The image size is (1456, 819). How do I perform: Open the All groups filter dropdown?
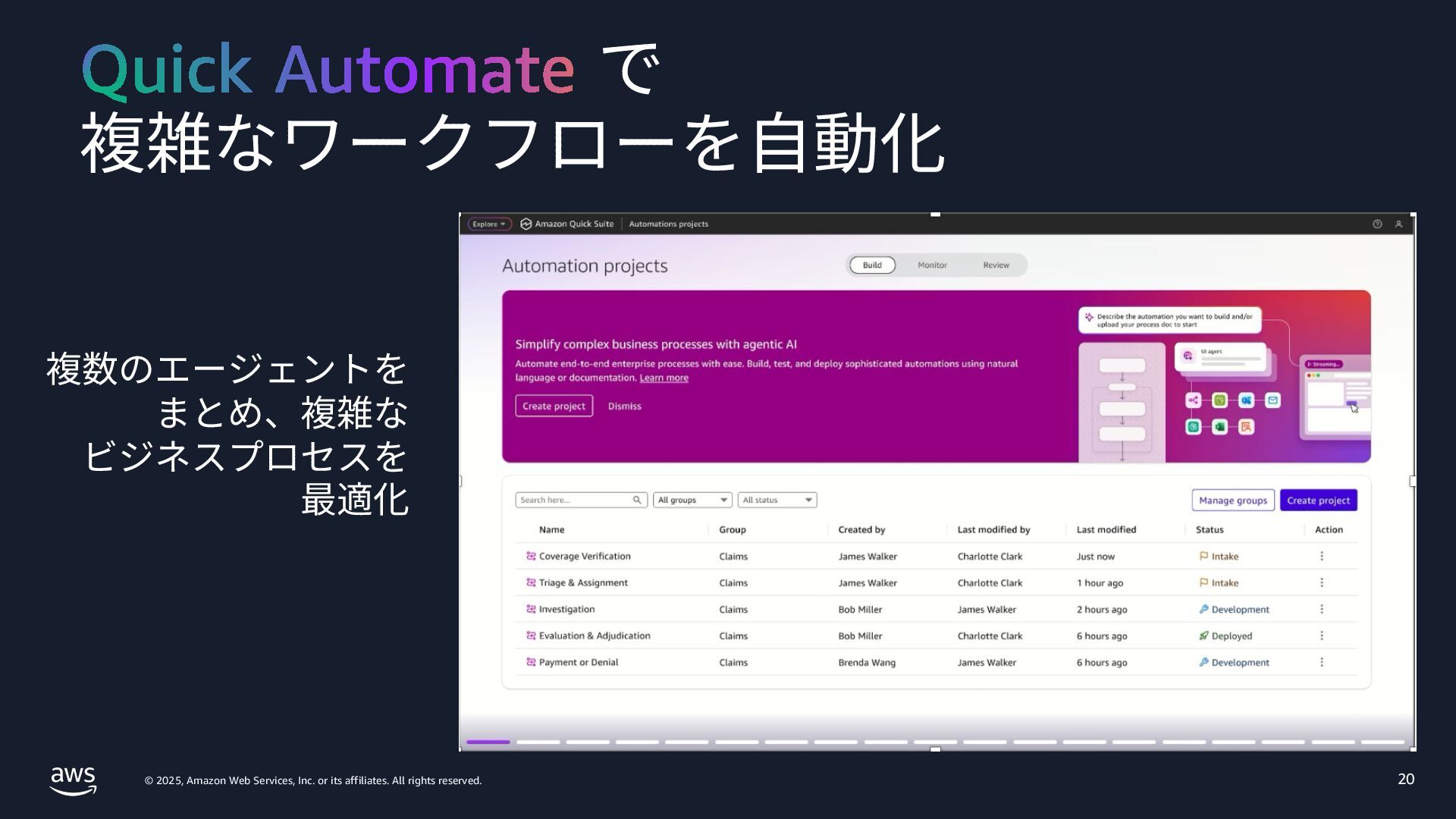pos(692,500)
